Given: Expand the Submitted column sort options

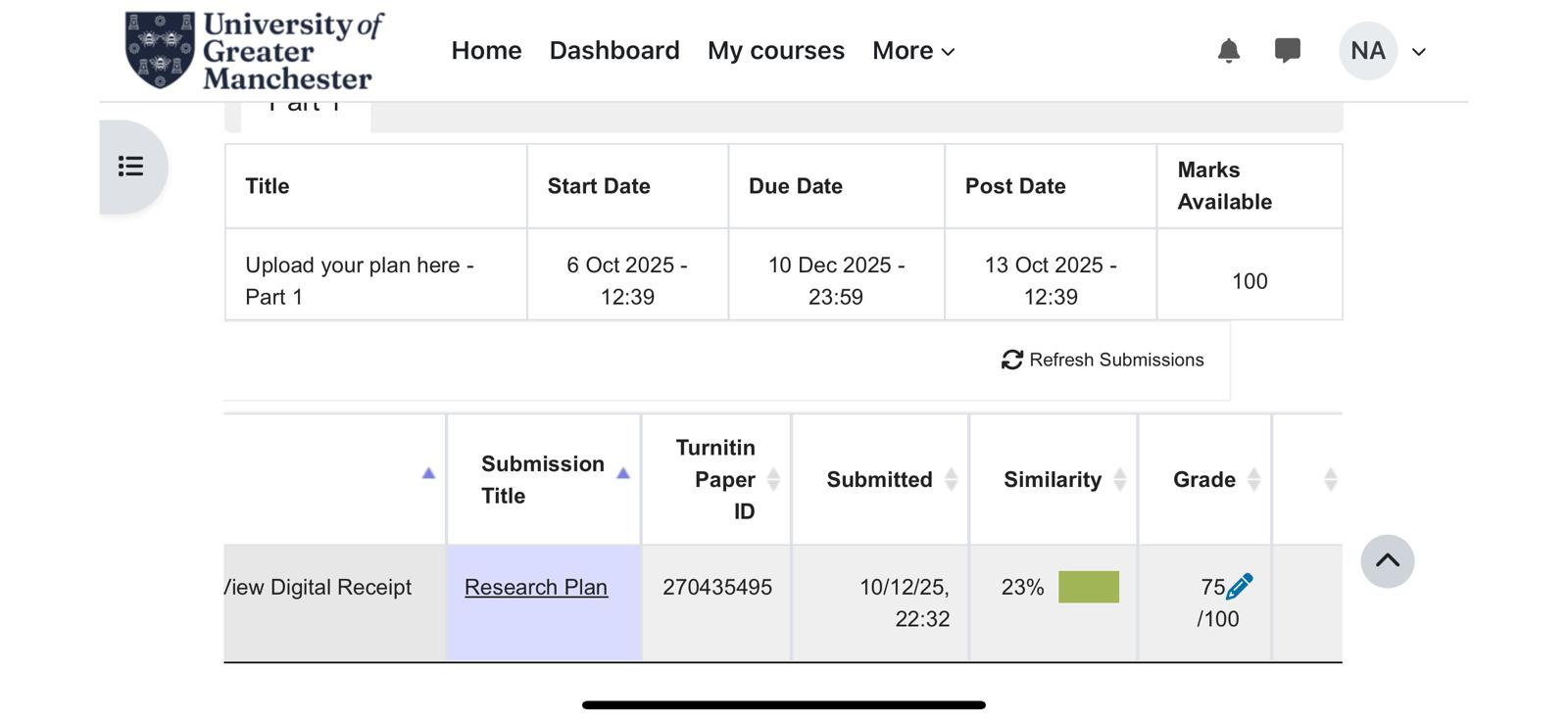Looking at the screenshot, I should [x=951, y=479].
